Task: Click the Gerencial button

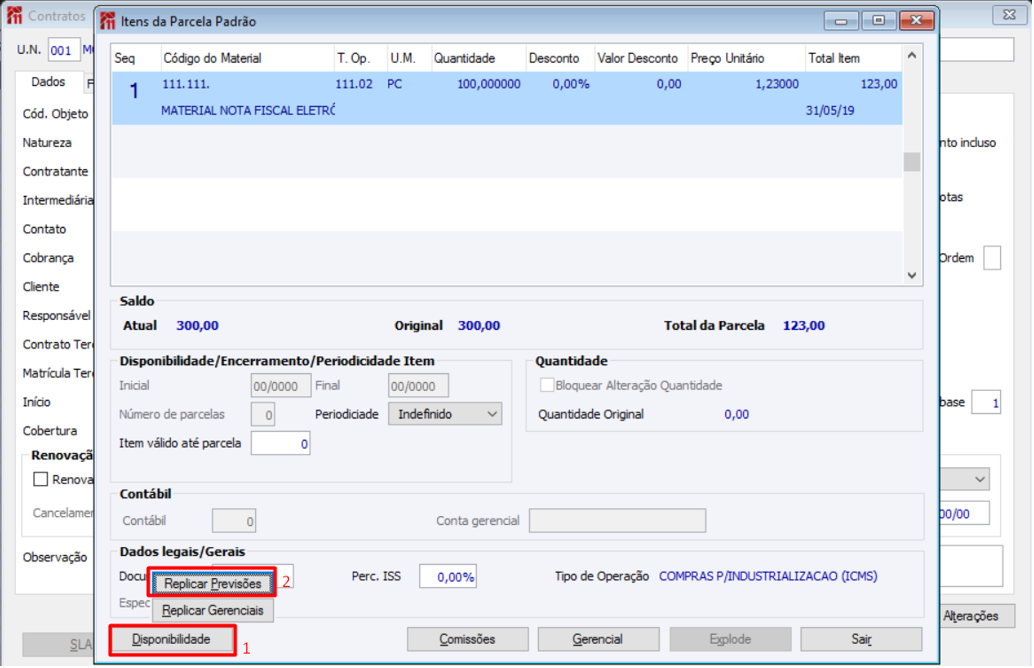Action: 598,639
